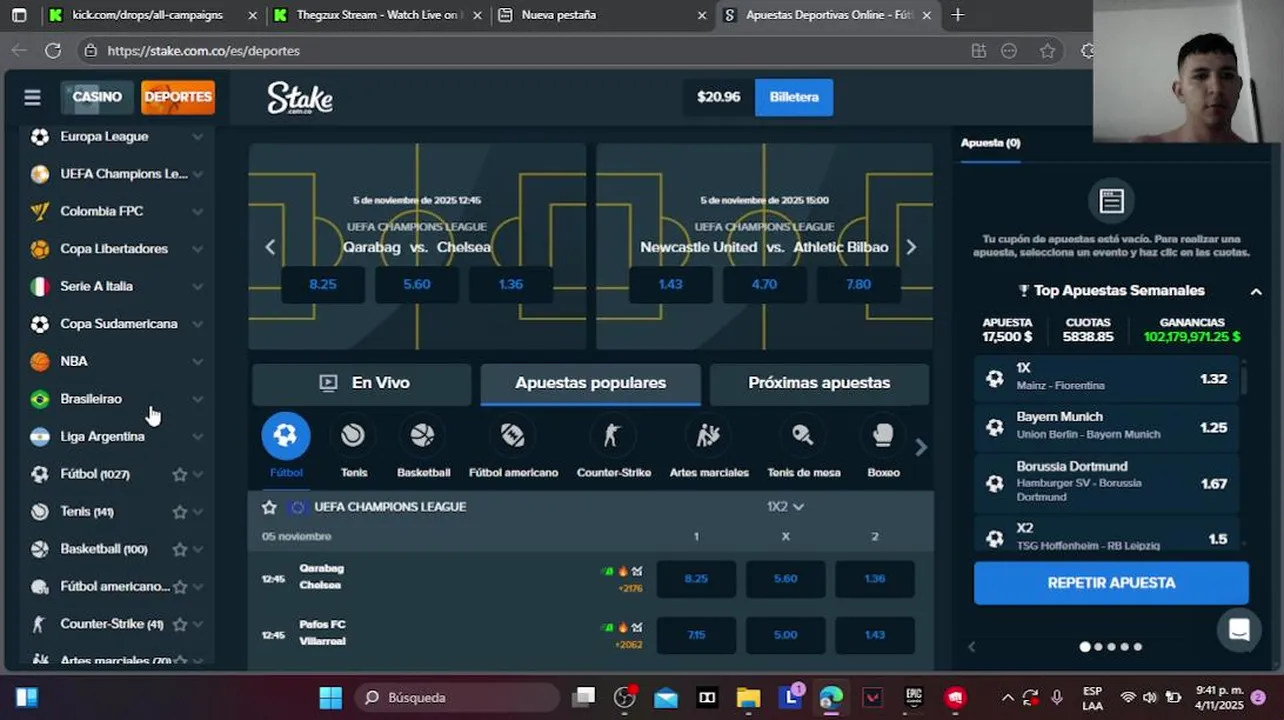This screenshot has height=720, width=1284.
Task: Select 4.70 draw odds Newcastle vs Athletic
Action: (x=764, y=284)
